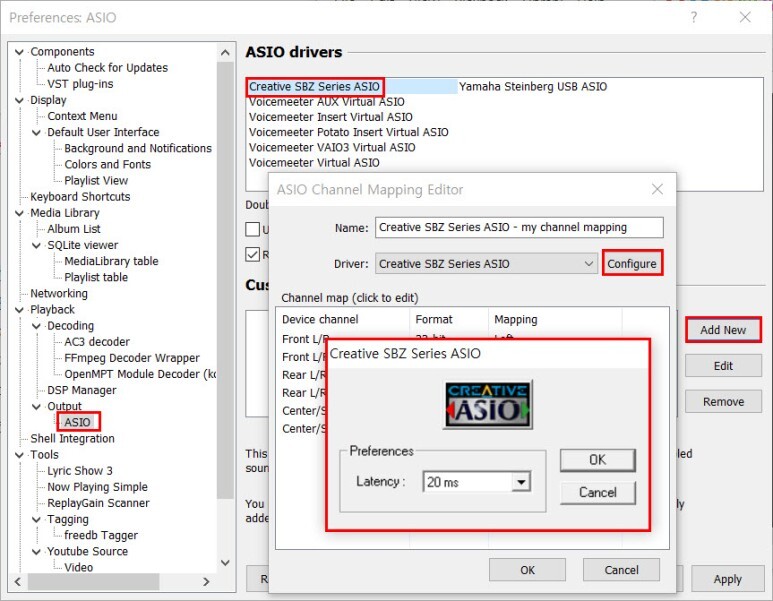Image resolution: width=773 pixels, height=601 pixels.
Task: Select Keyboard Shortcuts page
Action: tap(80, 197)
